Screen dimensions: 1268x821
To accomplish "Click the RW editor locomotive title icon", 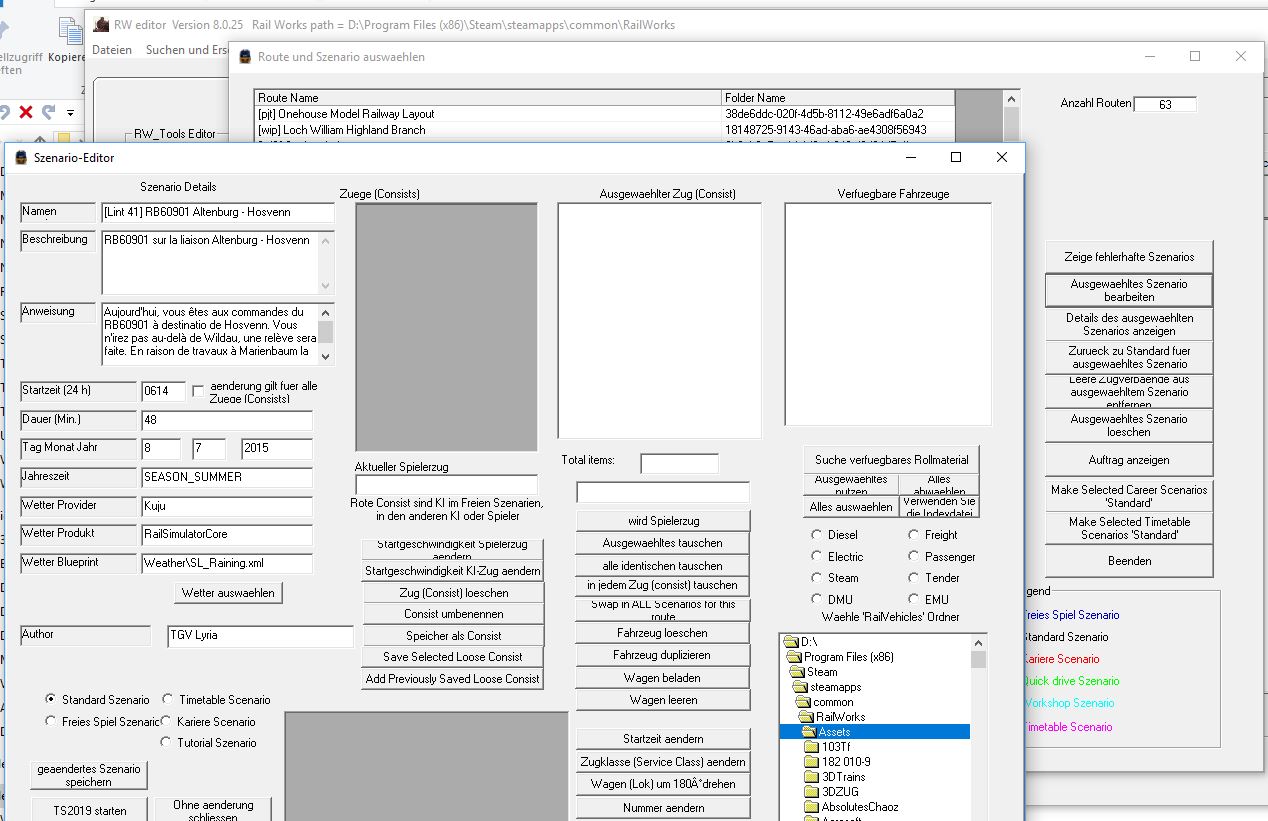I will (100, 25).
